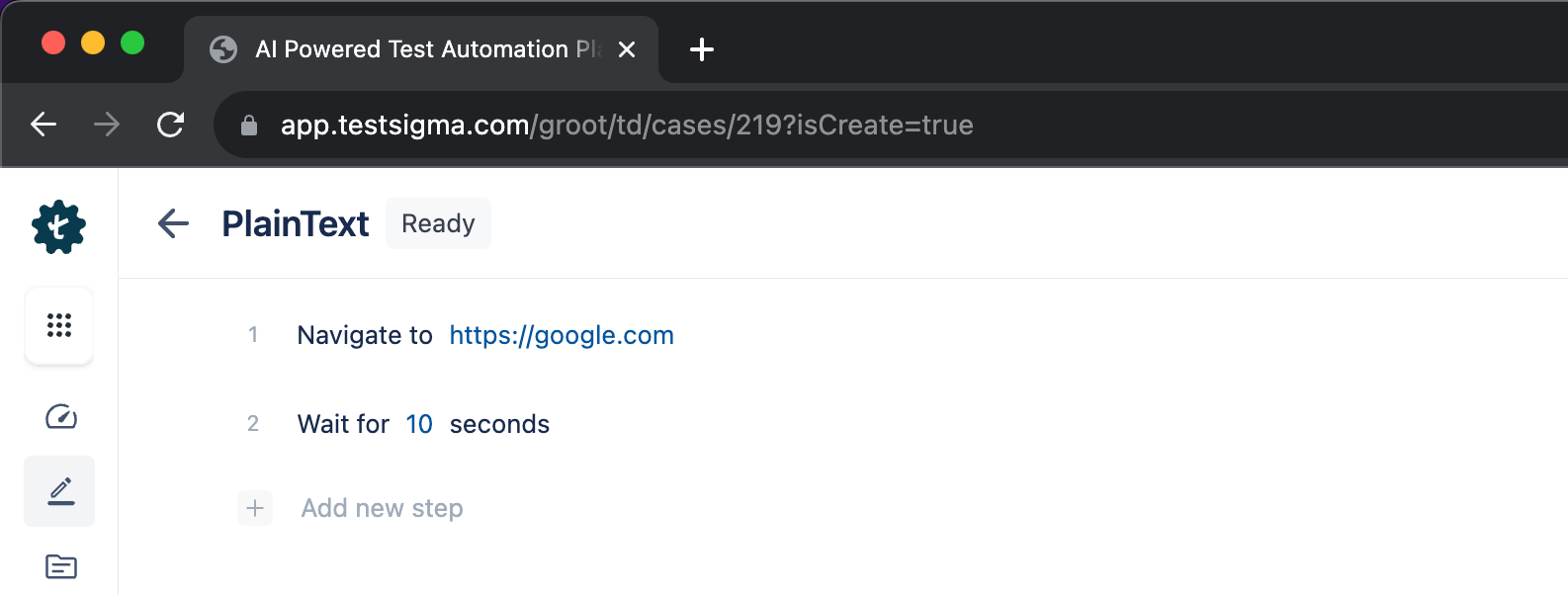Viewport: 1568px width, 595px height.
Task: Click the Testsigma gear logo
Action: click(59, 226)
